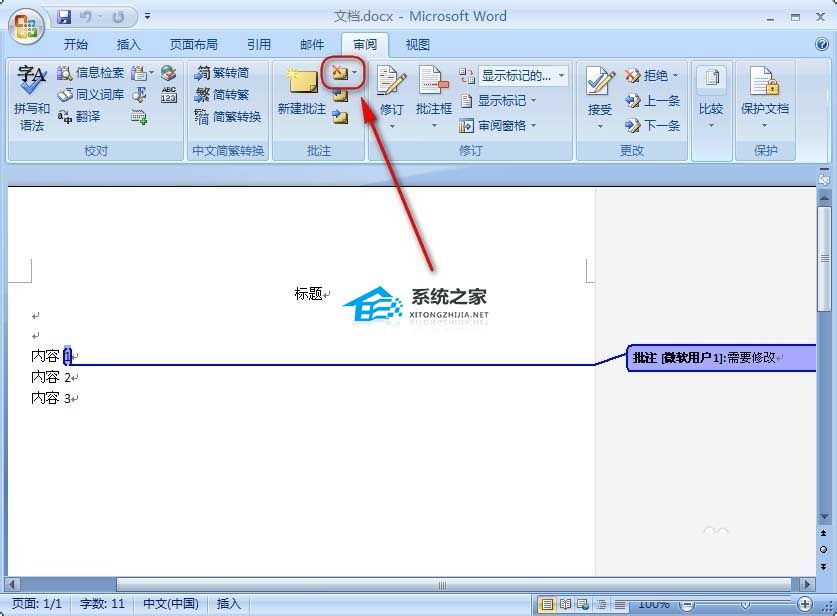Viewport: 837px width, 616px height.
Task: Switch to Print Layout view
Action: tap(547, 605)
